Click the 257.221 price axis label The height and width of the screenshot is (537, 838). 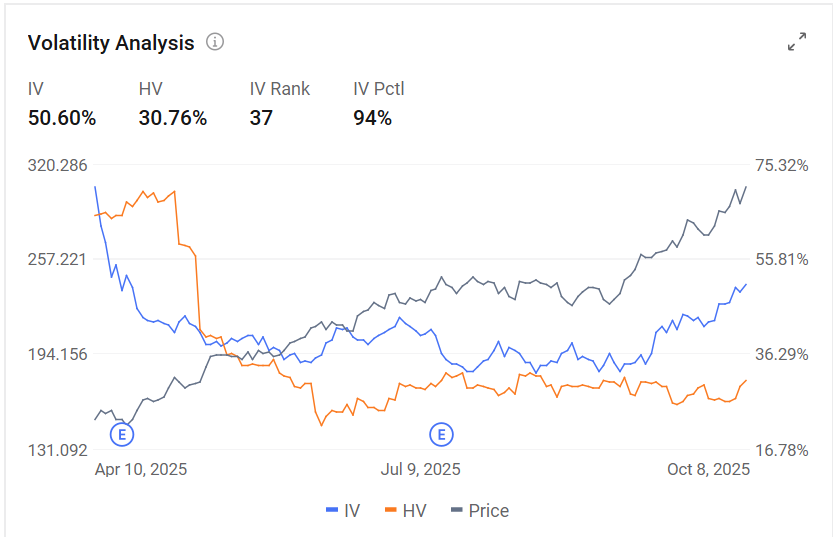click(x=60, y=260)
